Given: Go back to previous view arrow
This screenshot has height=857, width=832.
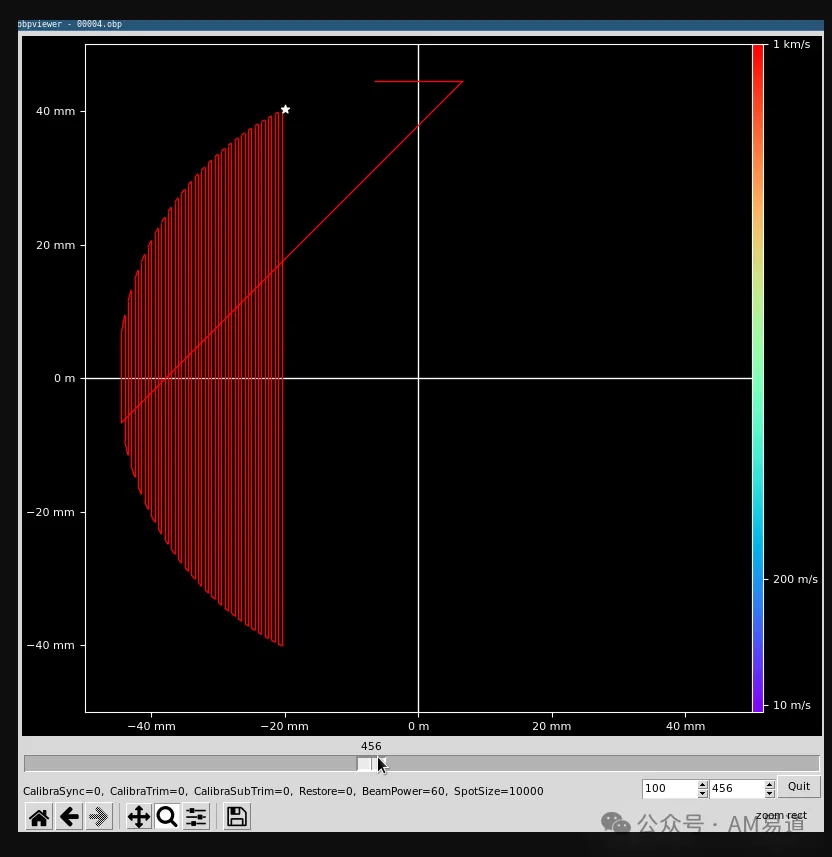Looking at the screenshot, I should (x=69, y=817).
